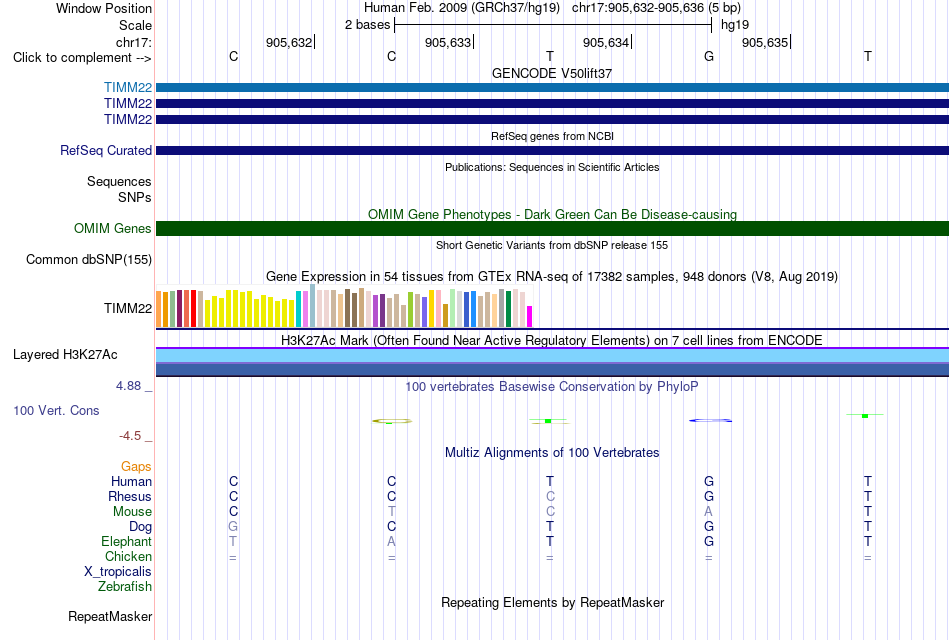Click the Human species label
The width and height of the screenshot is (950, 640).
(131, 482)
